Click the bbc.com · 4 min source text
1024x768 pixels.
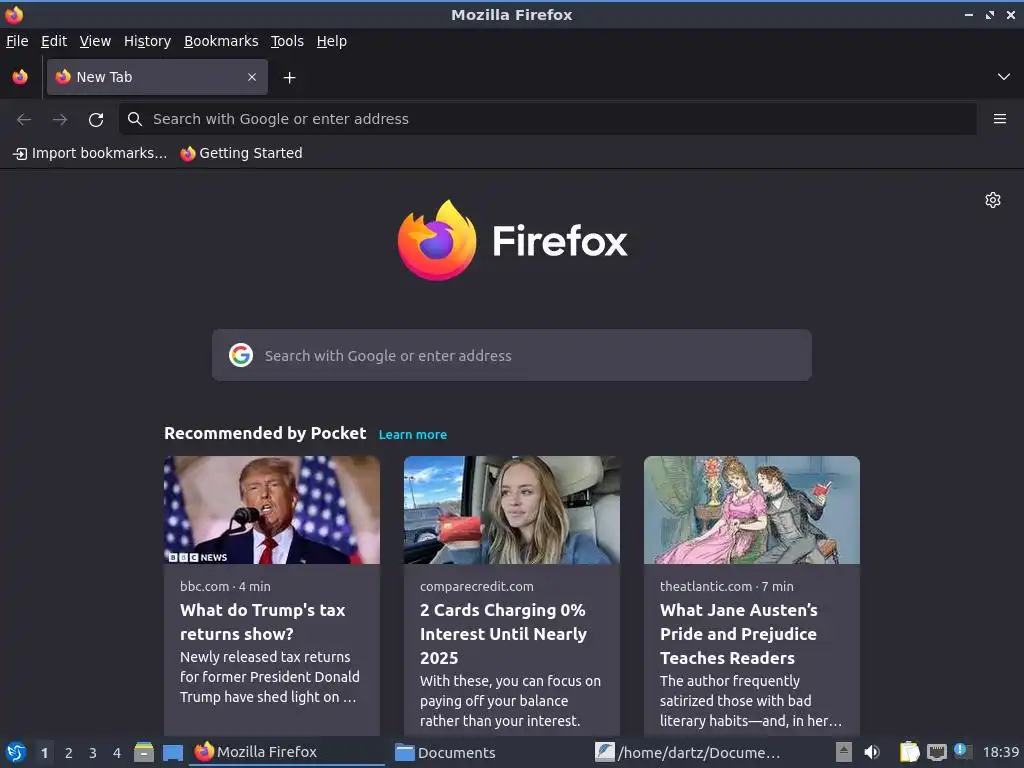pos(225,586)
